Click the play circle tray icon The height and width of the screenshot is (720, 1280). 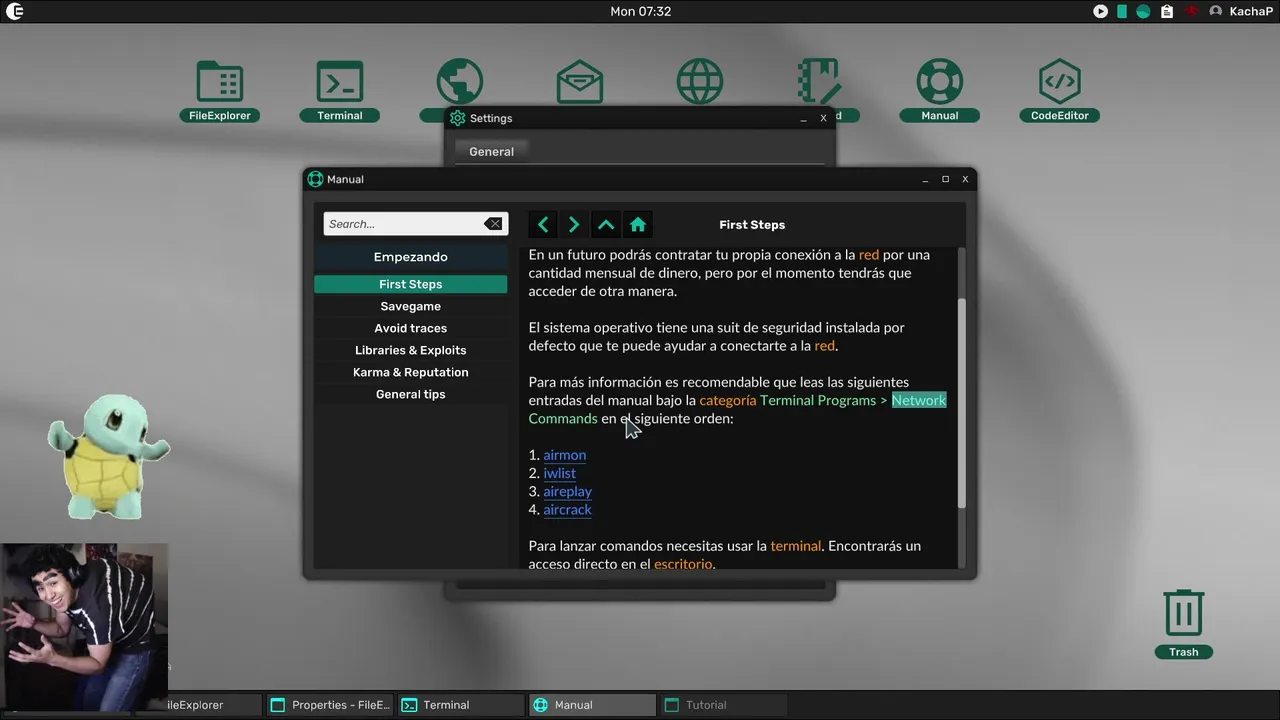pyautogui.click(x=1100, y=11)
